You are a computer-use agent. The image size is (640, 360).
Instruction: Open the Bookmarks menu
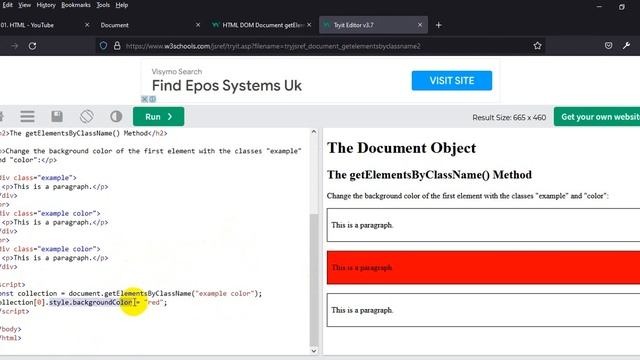76,5
